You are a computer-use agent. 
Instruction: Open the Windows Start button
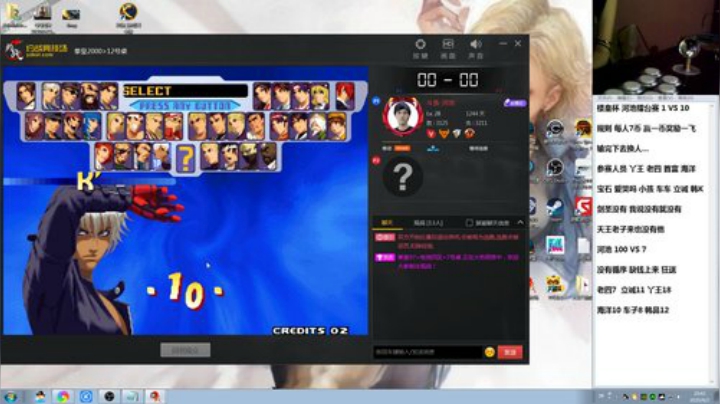point(11,397)
